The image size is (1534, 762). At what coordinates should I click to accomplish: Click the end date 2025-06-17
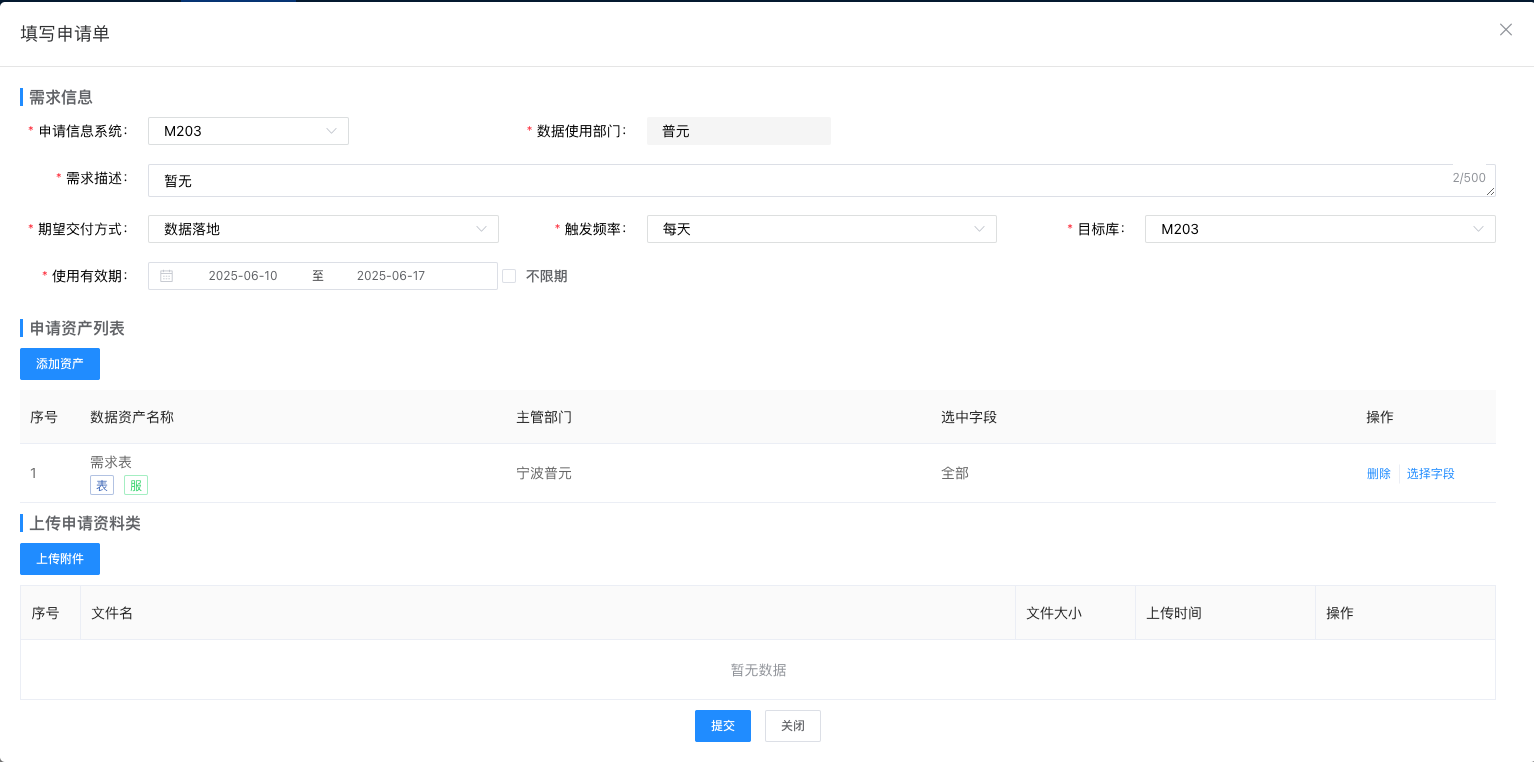(x=391, y=276)
